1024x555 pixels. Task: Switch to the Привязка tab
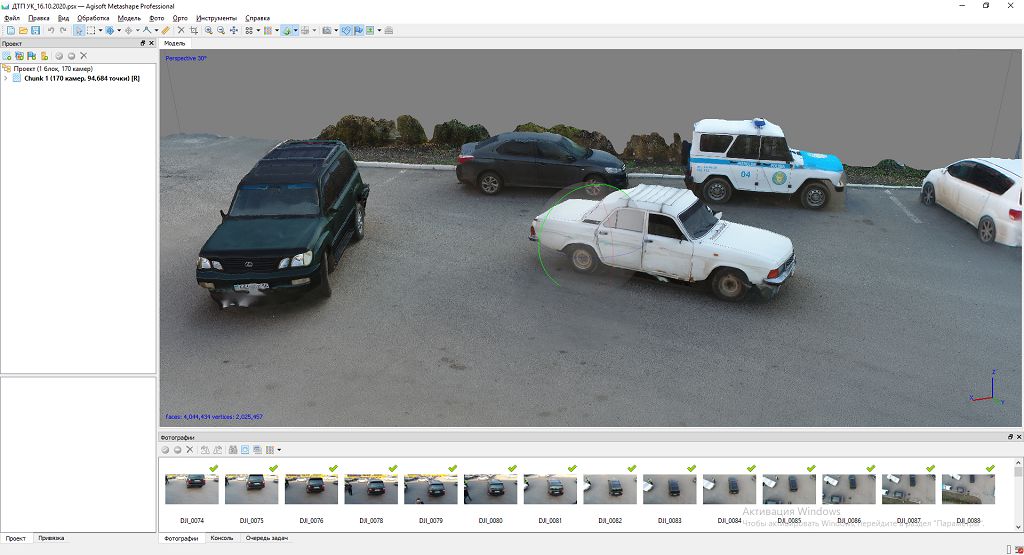pyautogui.click(x=51, y=538)
